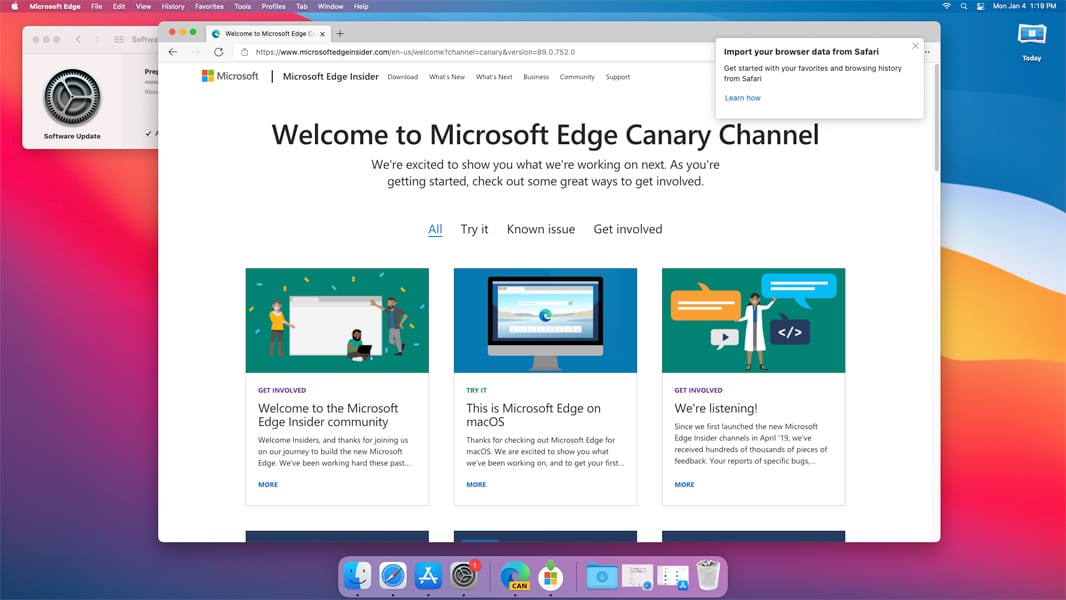Viewport: 1066px width, 600px height.
Task: Open the Favorites menu in the menu bar
Action: 209,6
